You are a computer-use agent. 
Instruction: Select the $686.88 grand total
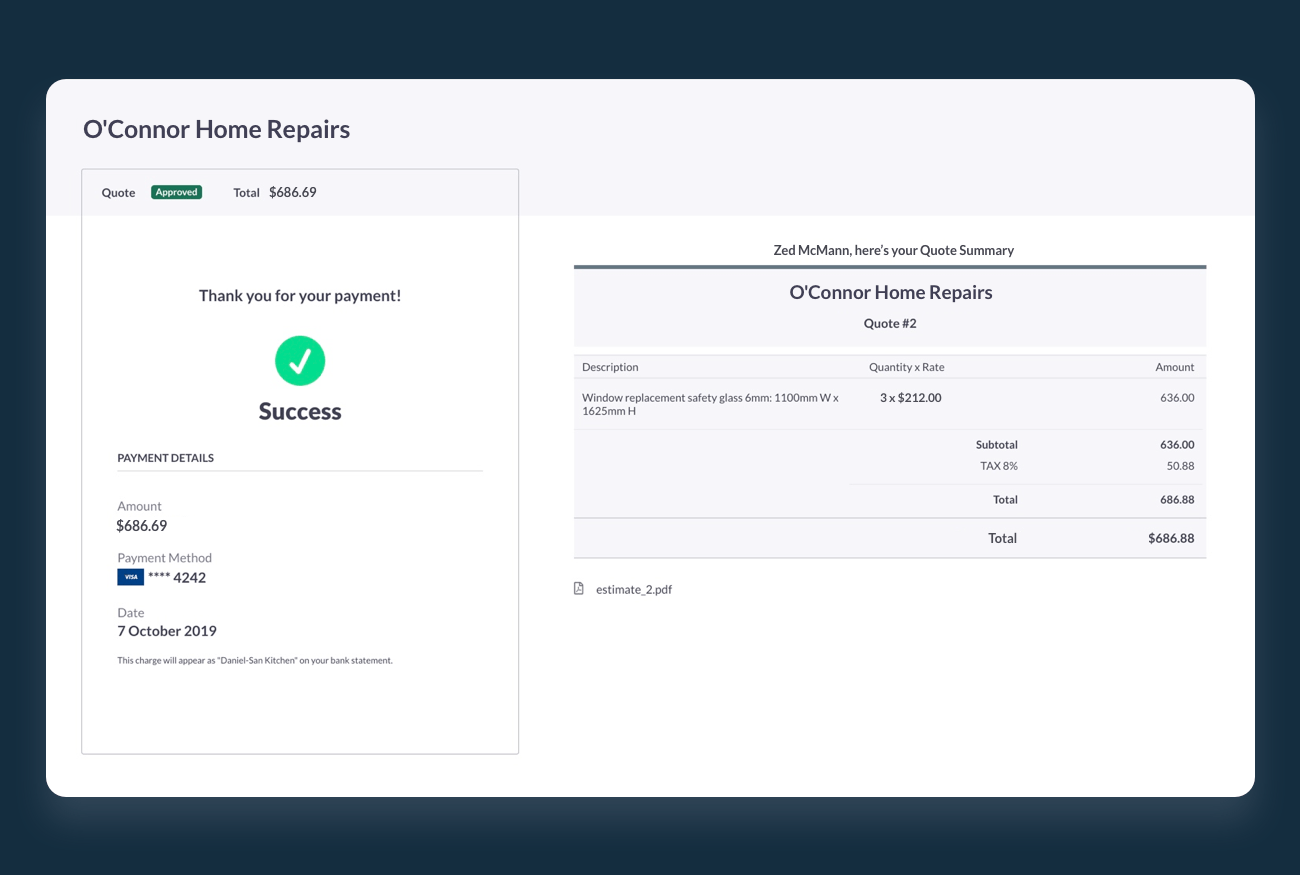click(1171, 538)
